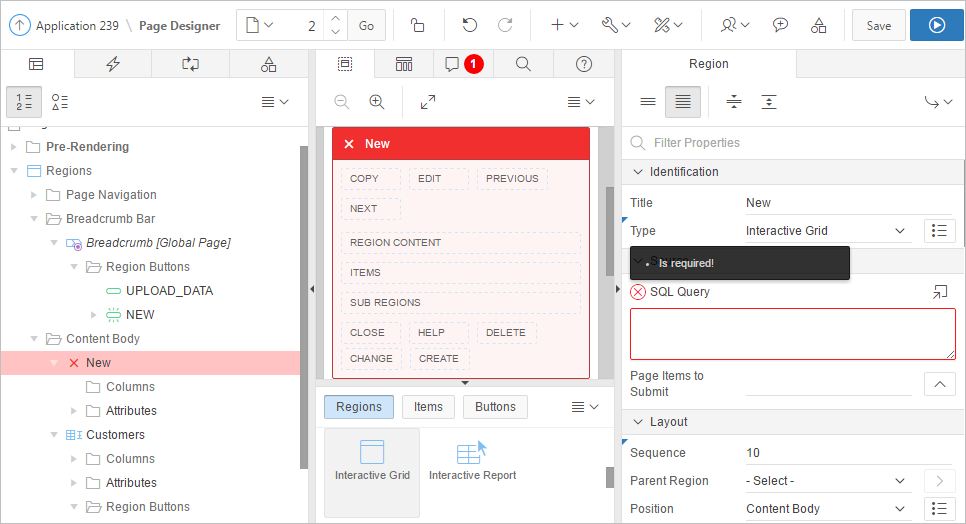Open the Utilities wrench menu
The image size is (966, 524).
[x=615, y=25]
